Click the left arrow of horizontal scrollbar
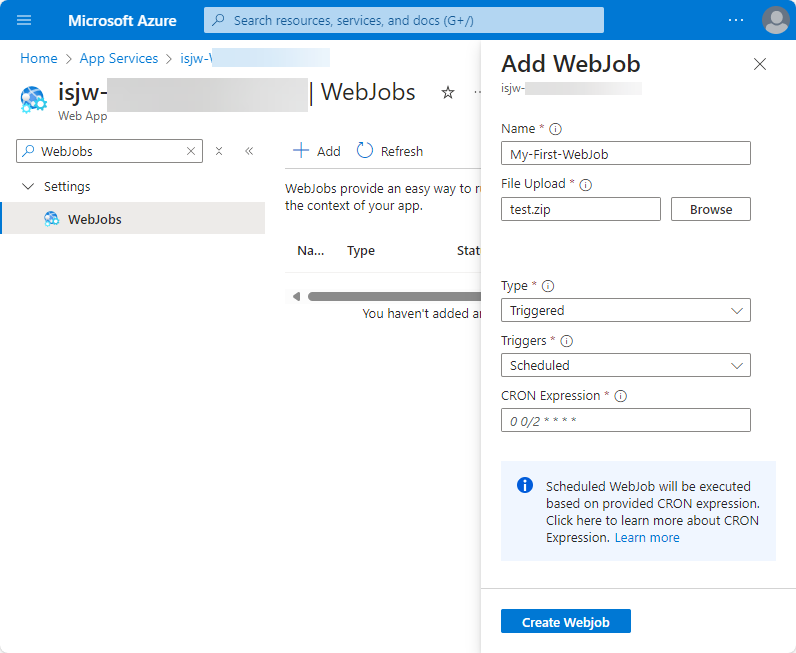 pyautogui.click(x=296, y=297)
